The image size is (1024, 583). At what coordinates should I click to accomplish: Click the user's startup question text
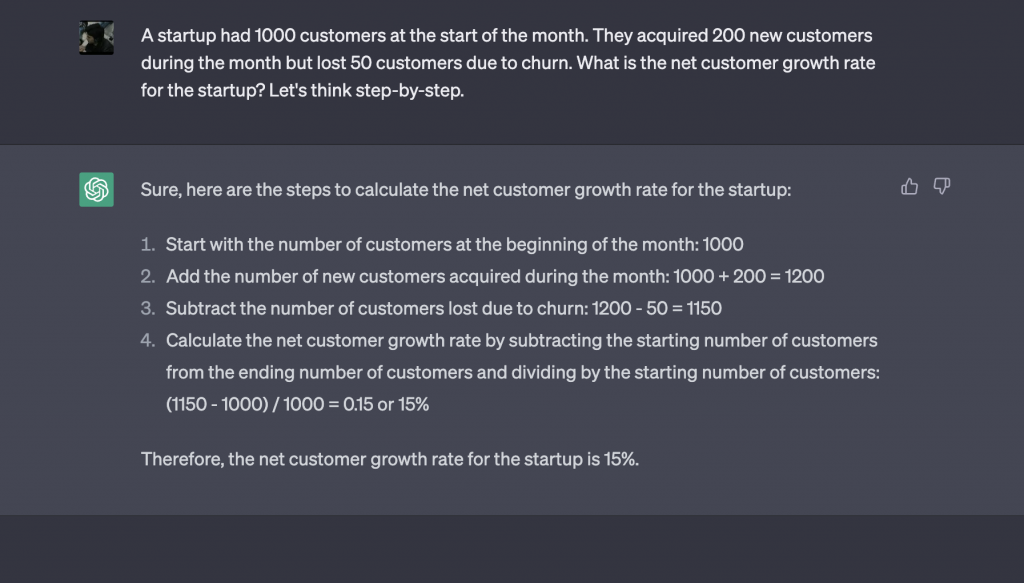[x=508, y=63]
